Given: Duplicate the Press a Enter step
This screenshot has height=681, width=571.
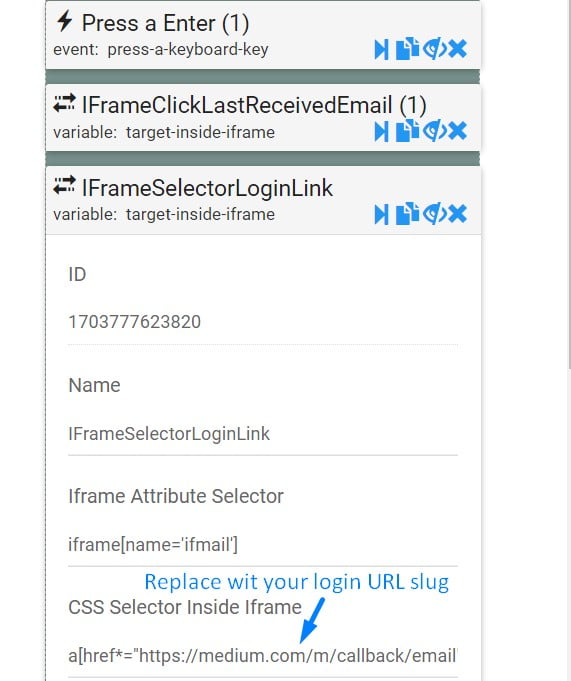Looking at the screenshot, I should 407,49.
